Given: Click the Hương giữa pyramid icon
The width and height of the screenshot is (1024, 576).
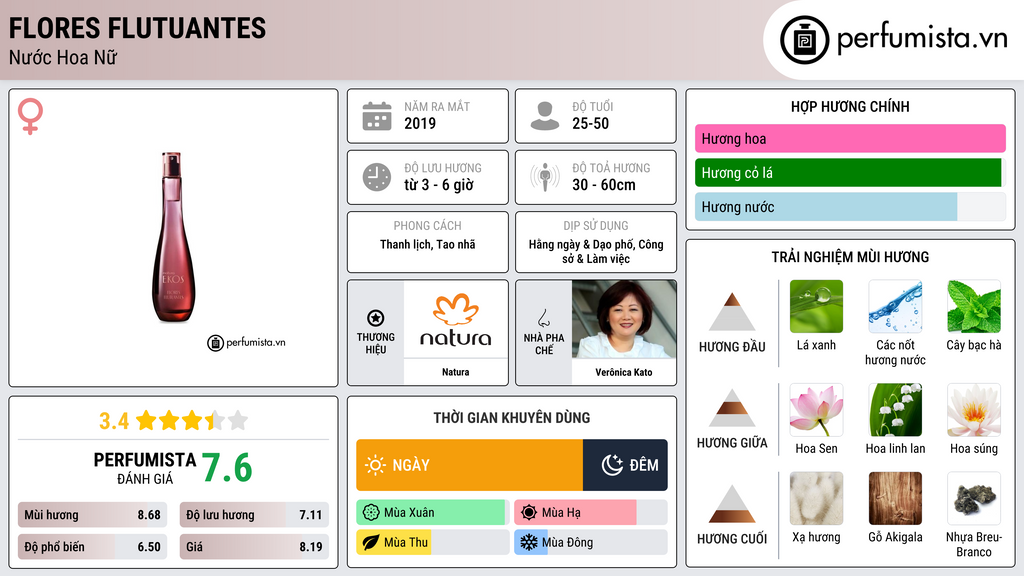Looking at the screenshot, I should [732, 408].
